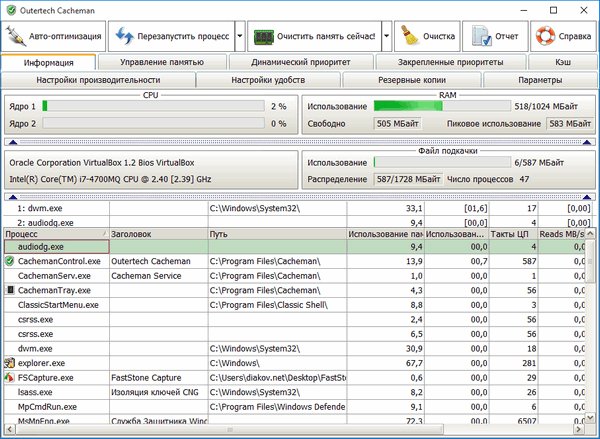Click the 67,7 memory value for explorer.exe
The image size is (600, 439).
(414, 363)
